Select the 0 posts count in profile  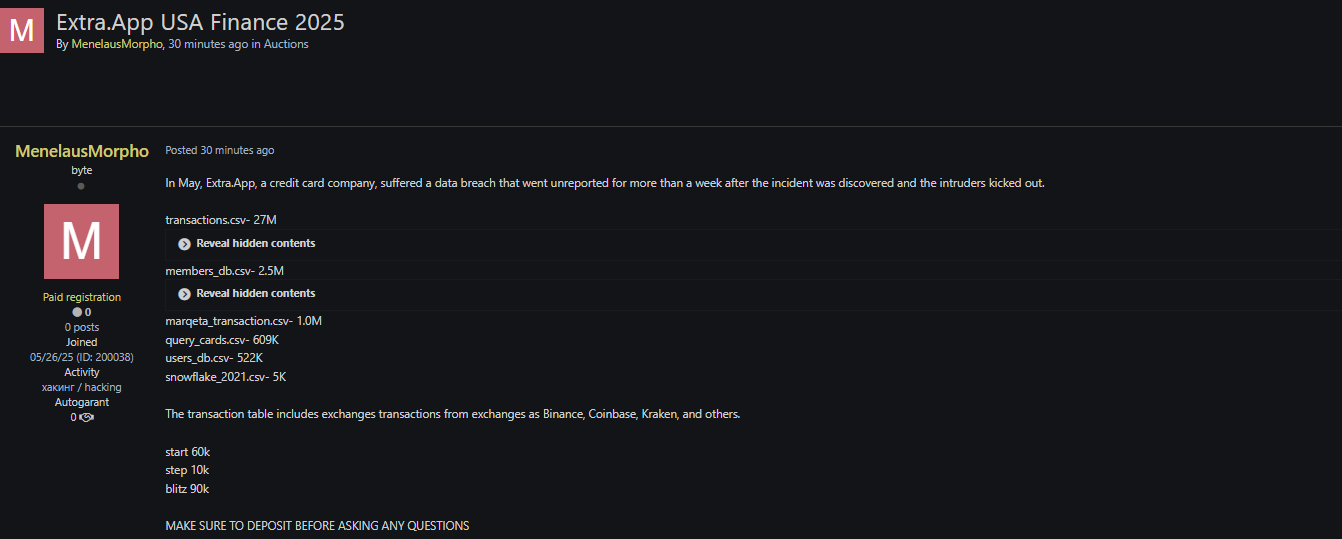click(x=82, y=327)
